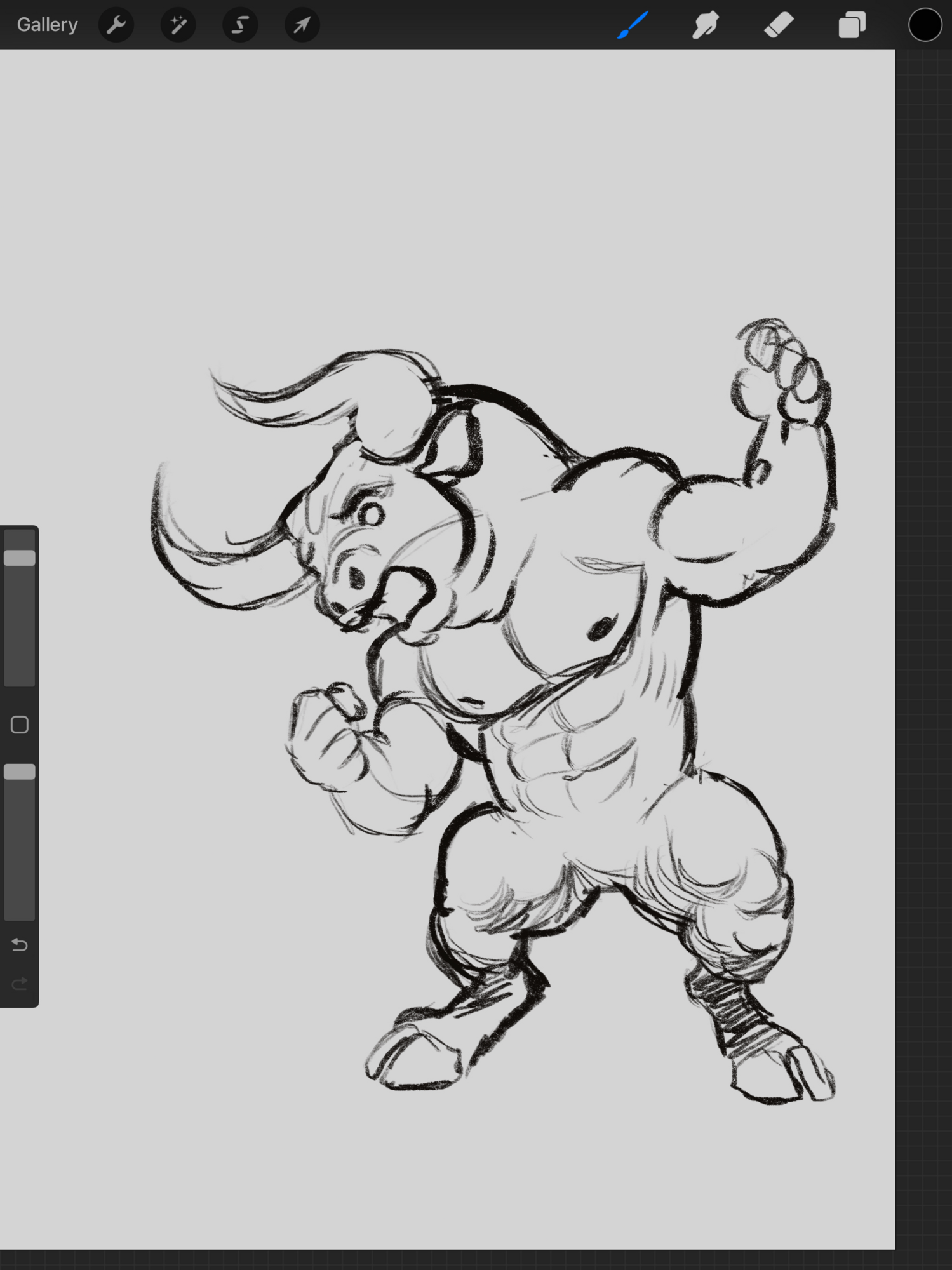Select the Paintbrush tool
952x1270 pixels.
633,25
